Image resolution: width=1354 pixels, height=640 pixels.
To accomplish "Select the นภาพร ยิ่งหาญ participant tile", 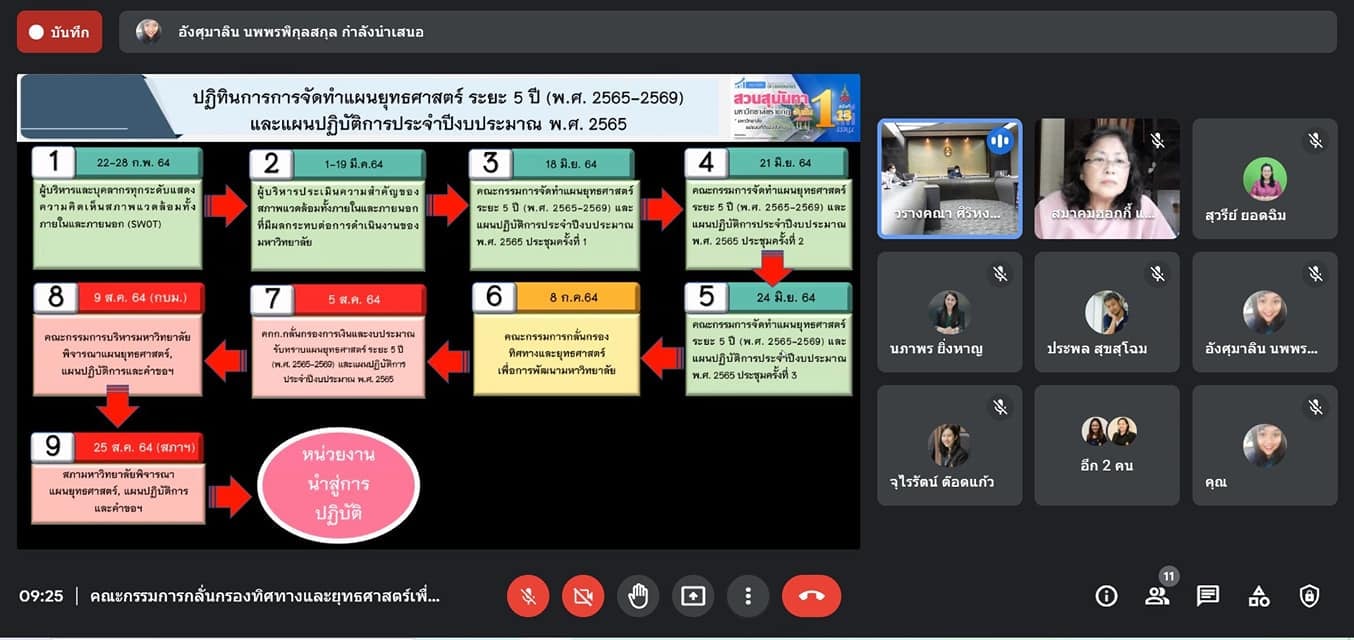I will click(949, 312).
